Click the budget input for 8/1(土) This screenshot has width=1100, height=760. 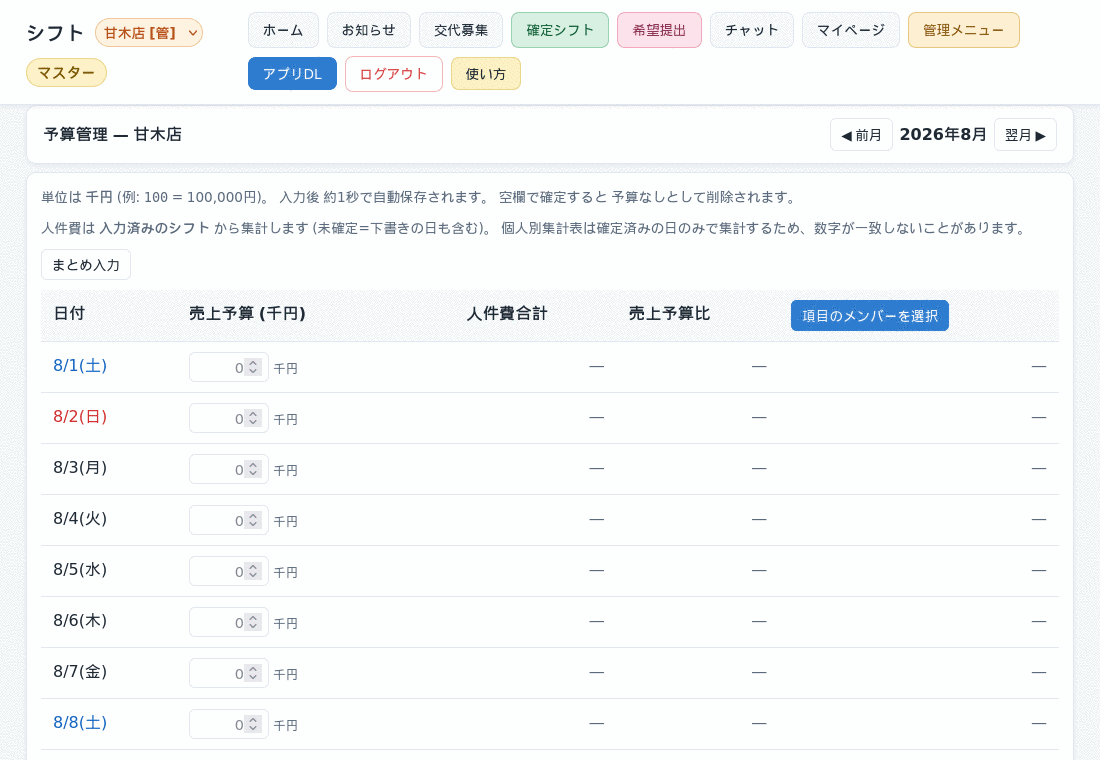[229, 367]
